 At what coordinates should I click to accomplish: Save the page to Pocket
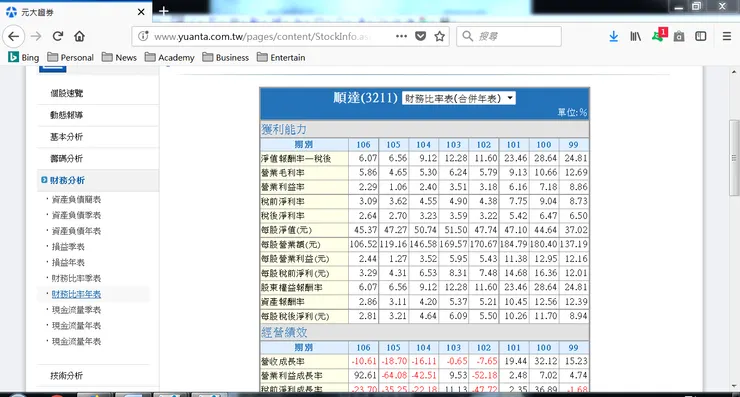[x=420, y=36]
